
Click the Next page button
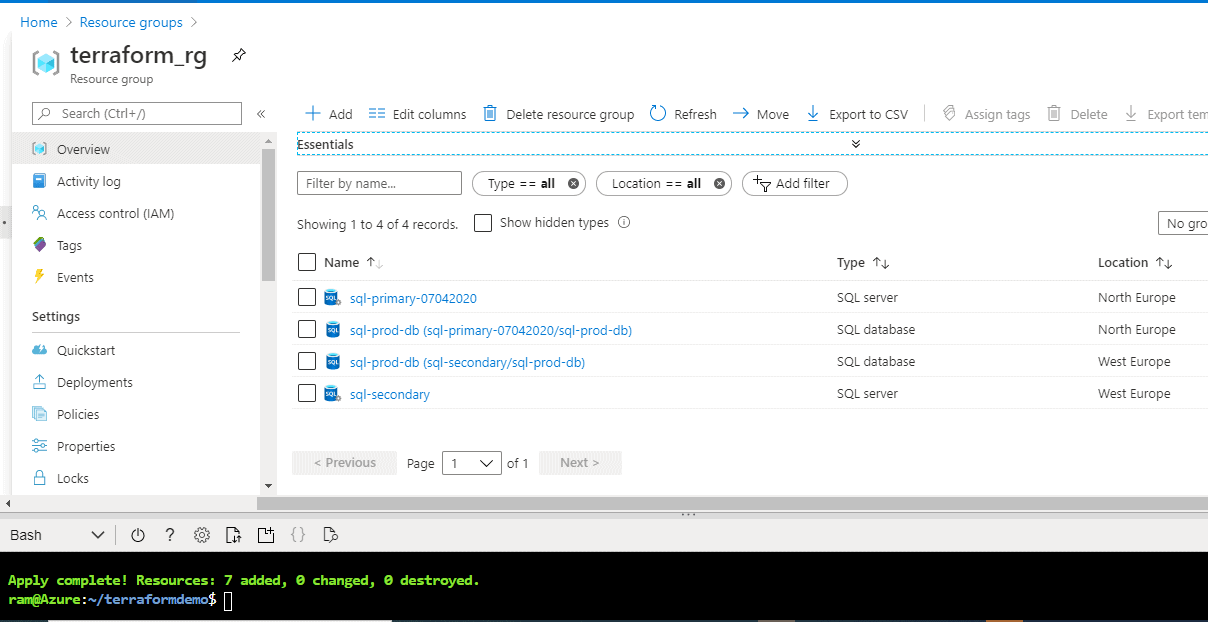point(580,463)
